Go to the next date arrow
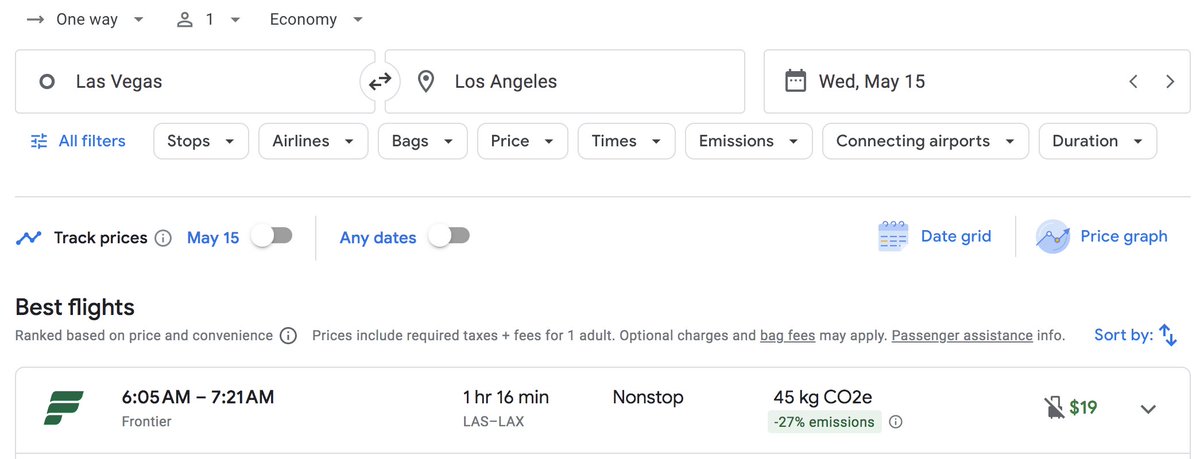Screen dimensions: 1200x459 [x=1170, y=82]
